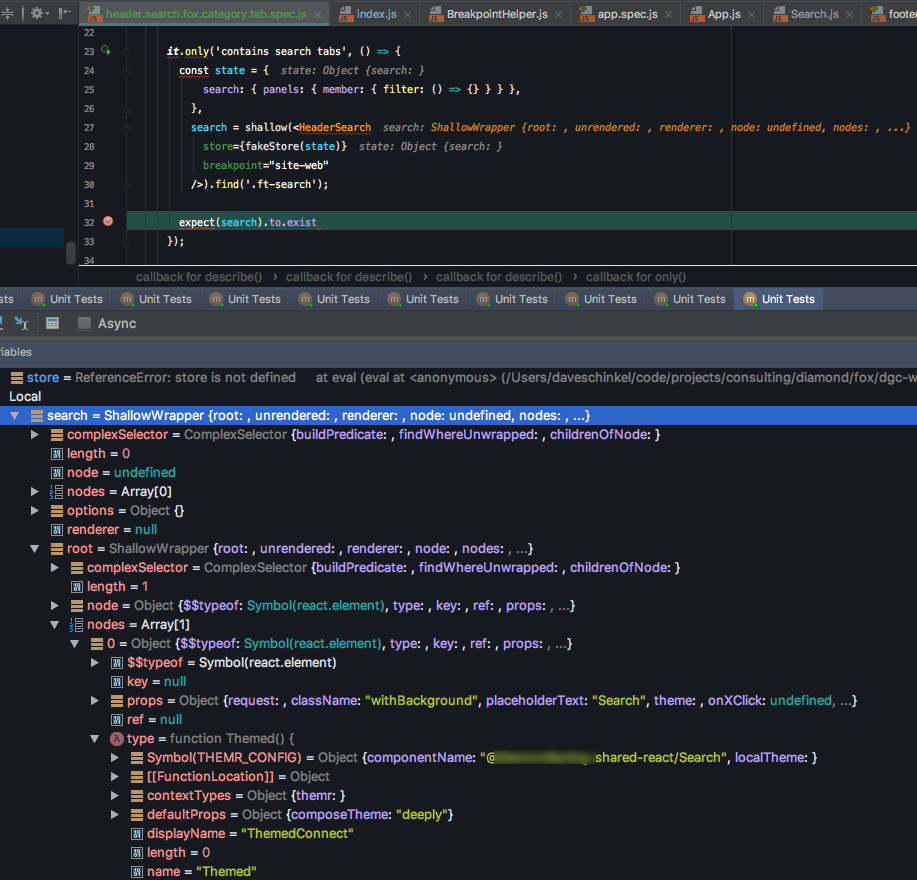Collapse the code fold at line 23

click(126, 51)
